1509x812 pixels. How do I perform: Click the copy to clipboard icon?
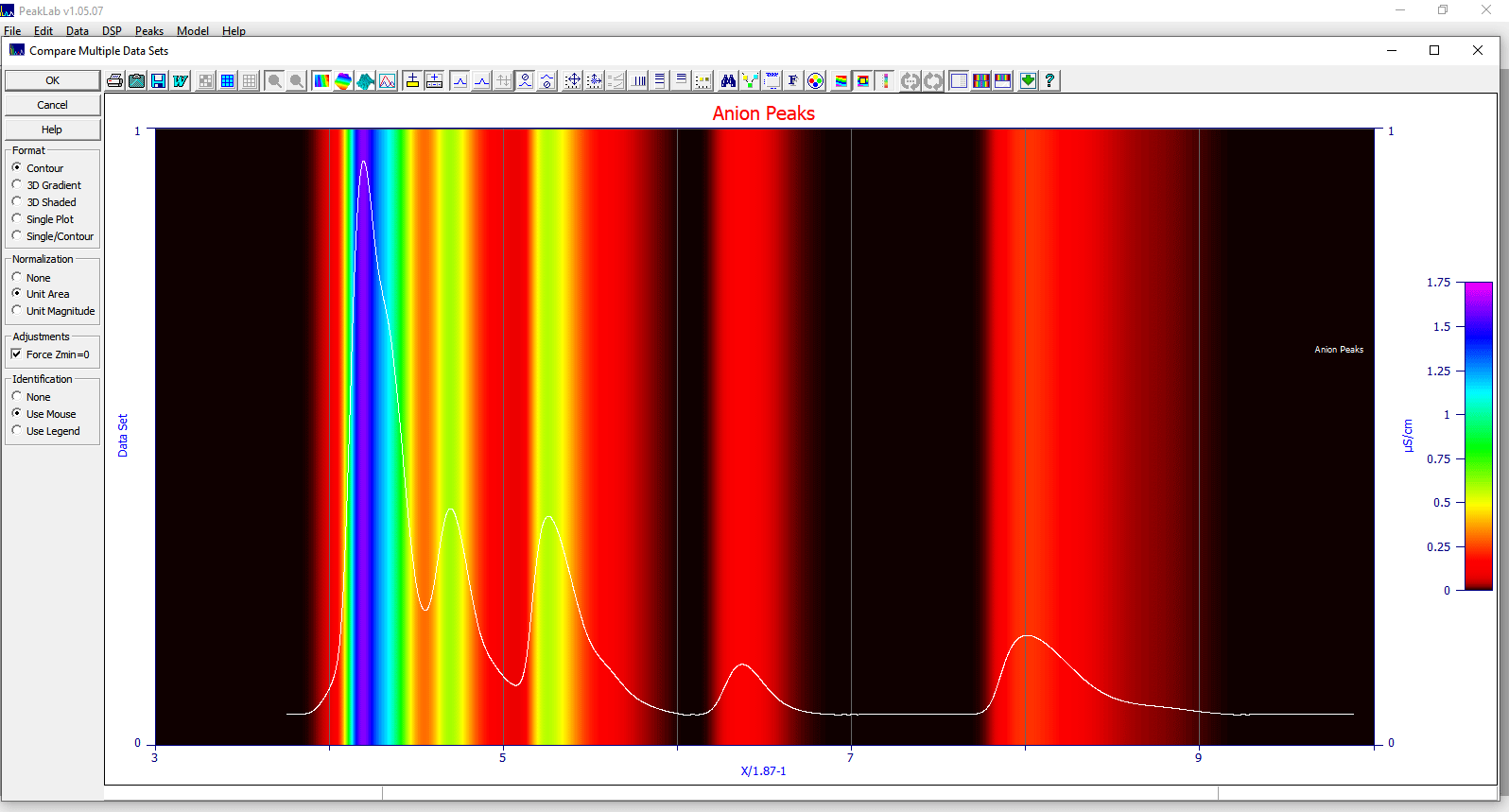(x=137, y=80)
